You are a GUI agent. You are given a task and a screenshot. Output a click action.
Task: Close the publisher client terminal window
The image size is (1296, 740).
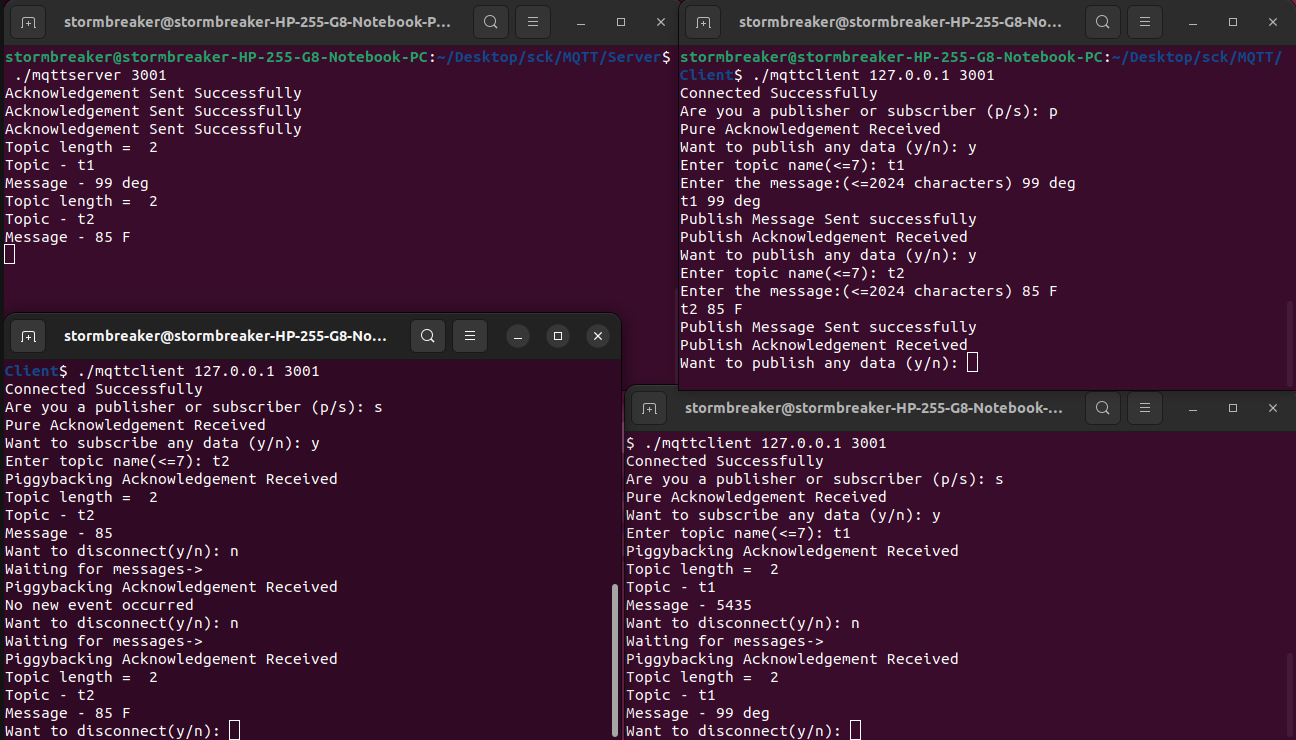tap(1273, 21)
